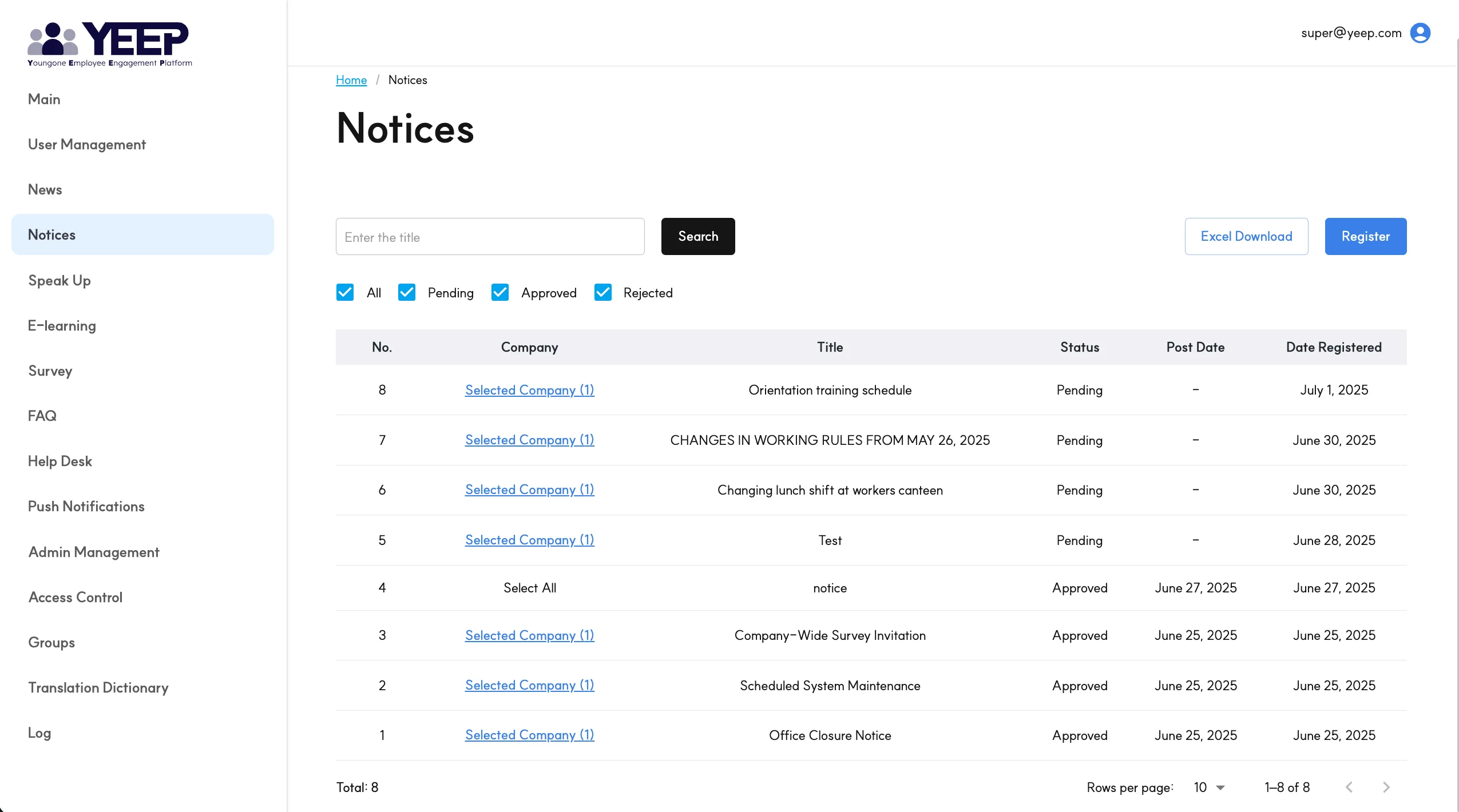Click the YEEP logo
1459x812 pixels.
(110, 45)
